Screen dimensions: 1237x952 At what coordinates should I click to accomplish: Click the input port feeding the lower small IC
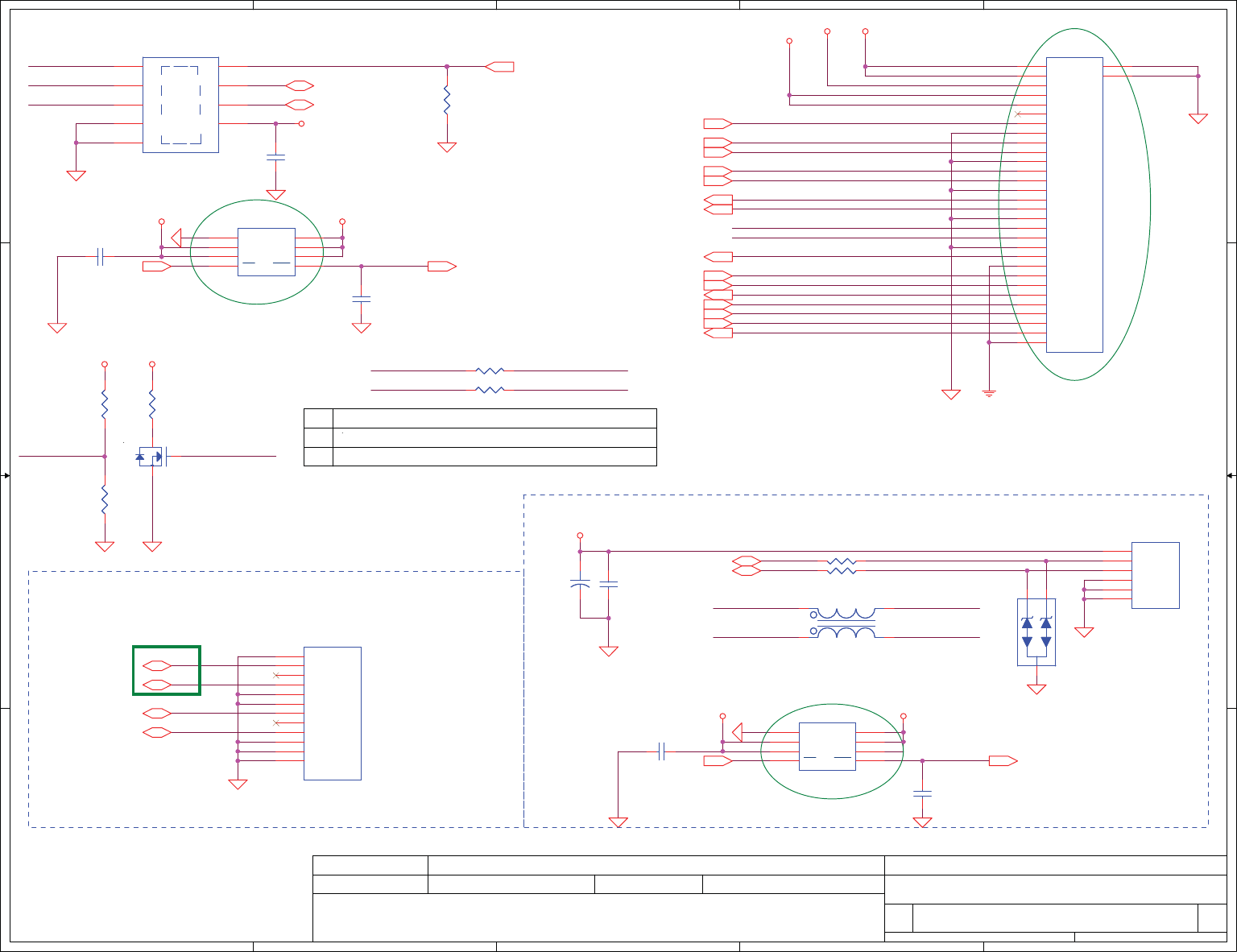718,761
